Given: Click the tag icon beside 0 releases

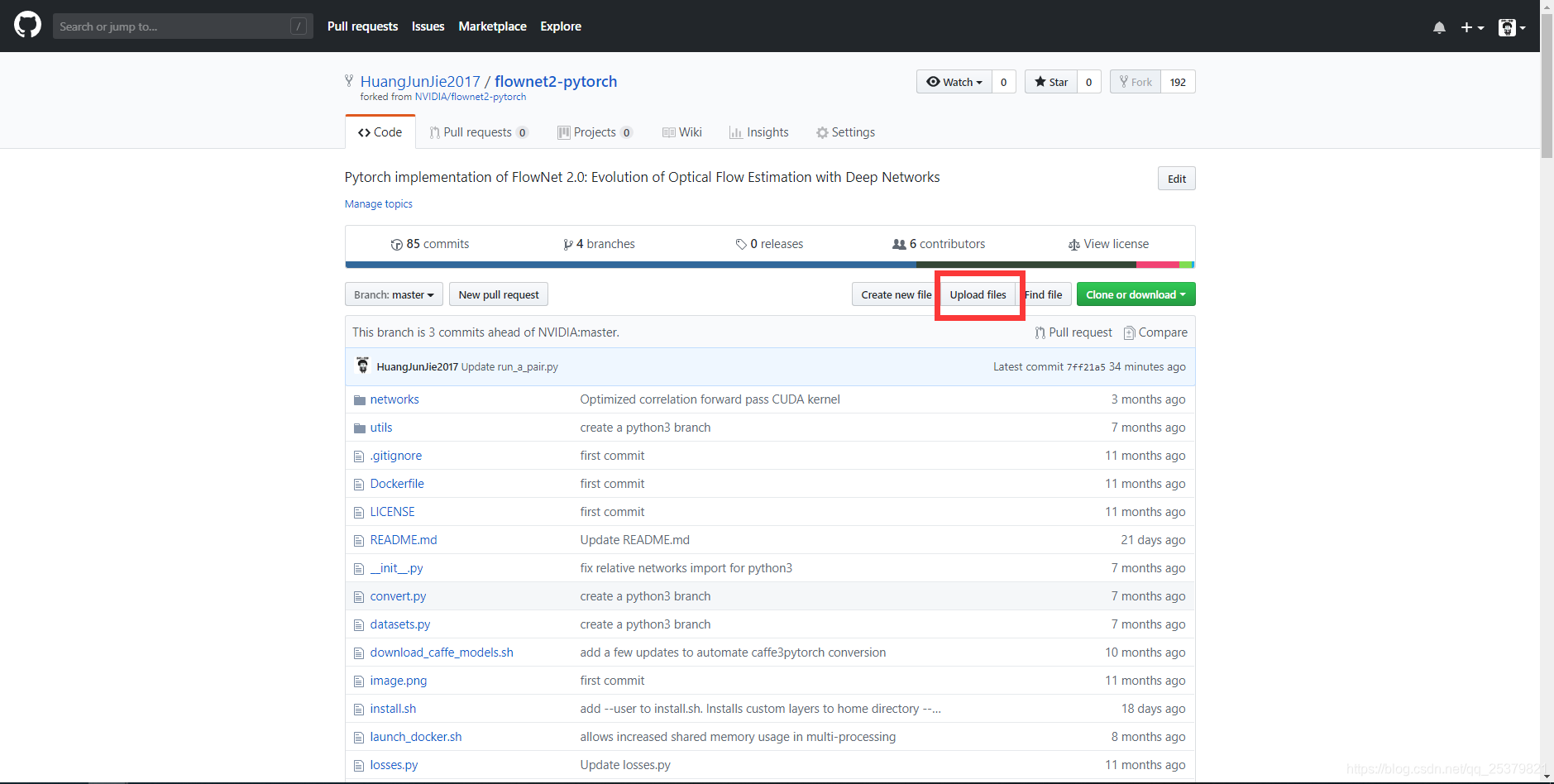Looking at the screenshot, I should click(741, 245).
